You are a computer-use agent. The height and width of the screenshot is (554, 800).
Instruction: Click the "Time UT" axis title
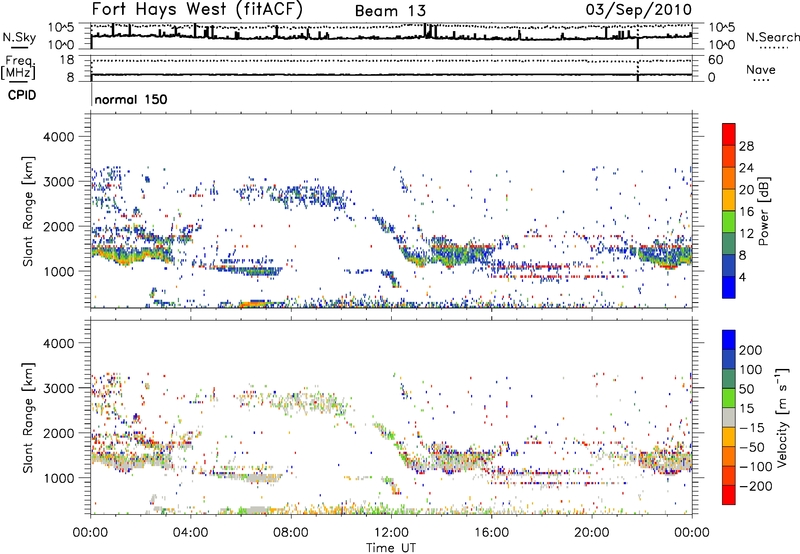point(391,547)
